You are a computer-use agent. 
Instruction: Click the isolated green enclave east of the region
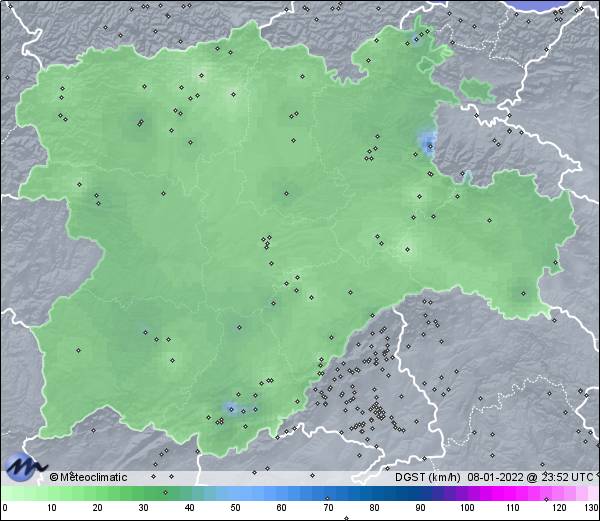click(x=477, y=90)
